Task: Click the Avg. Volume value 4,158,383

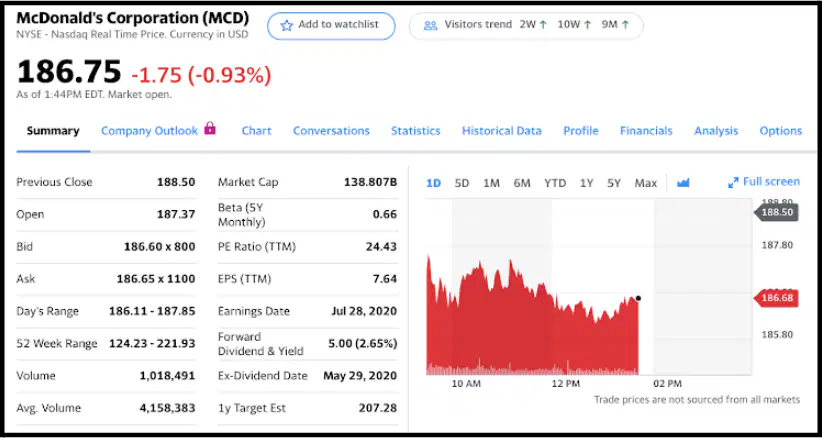Action: (167, 408)
